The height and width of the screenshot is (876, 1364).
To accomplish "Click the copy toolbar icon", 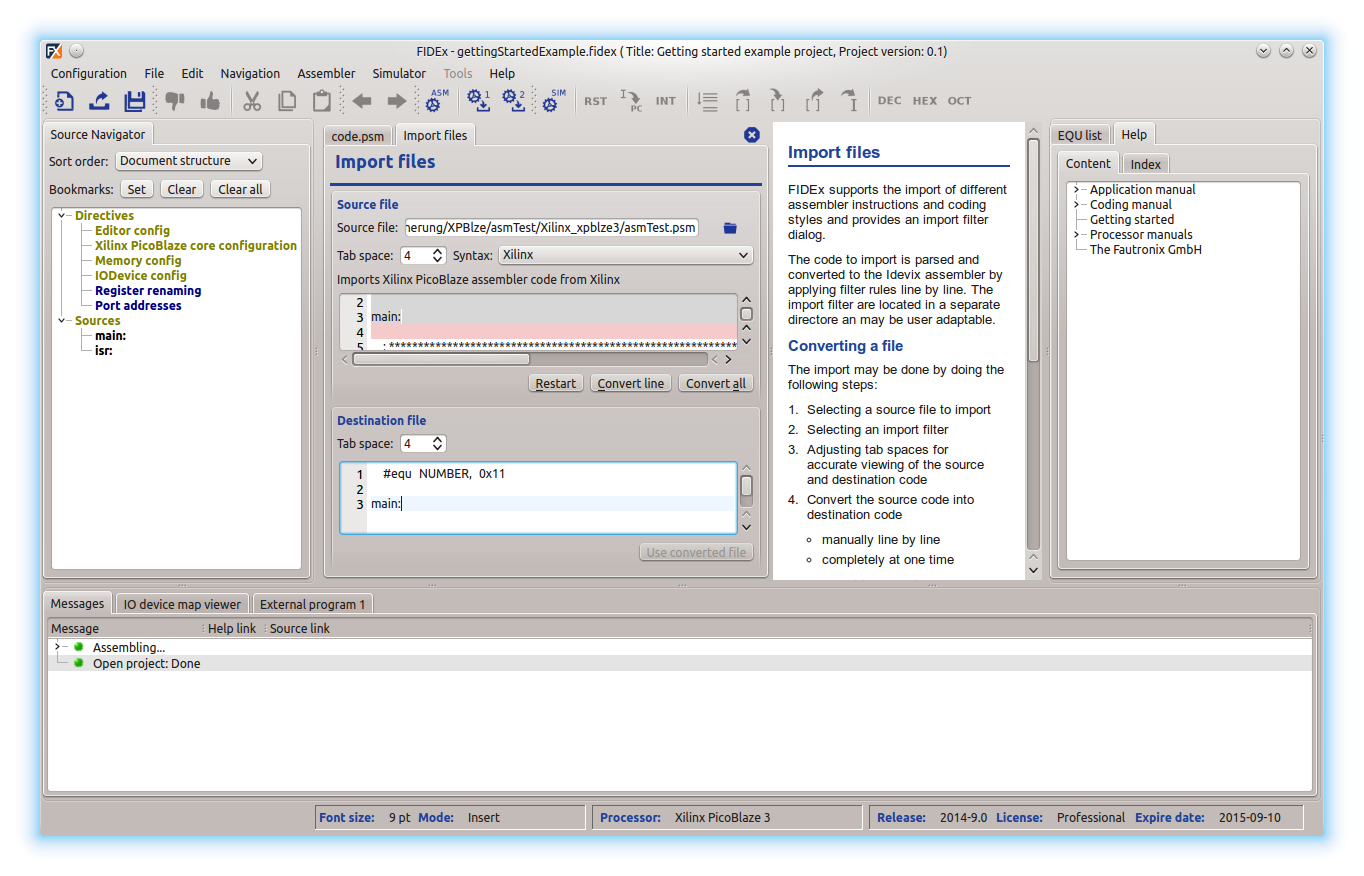I will (x=287, y=101).
